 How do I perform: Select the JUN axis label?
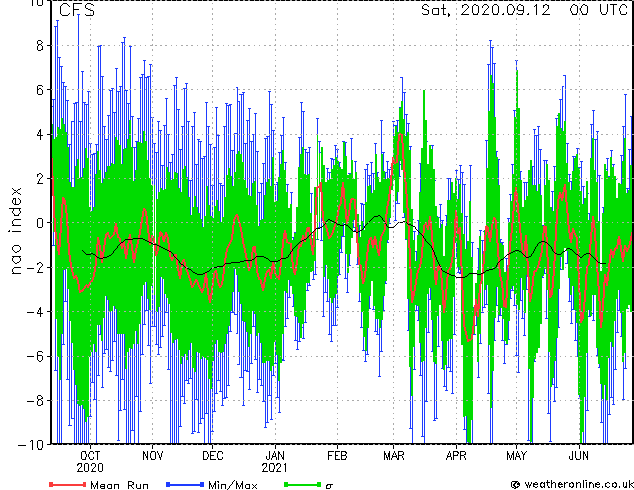(579, 456)
